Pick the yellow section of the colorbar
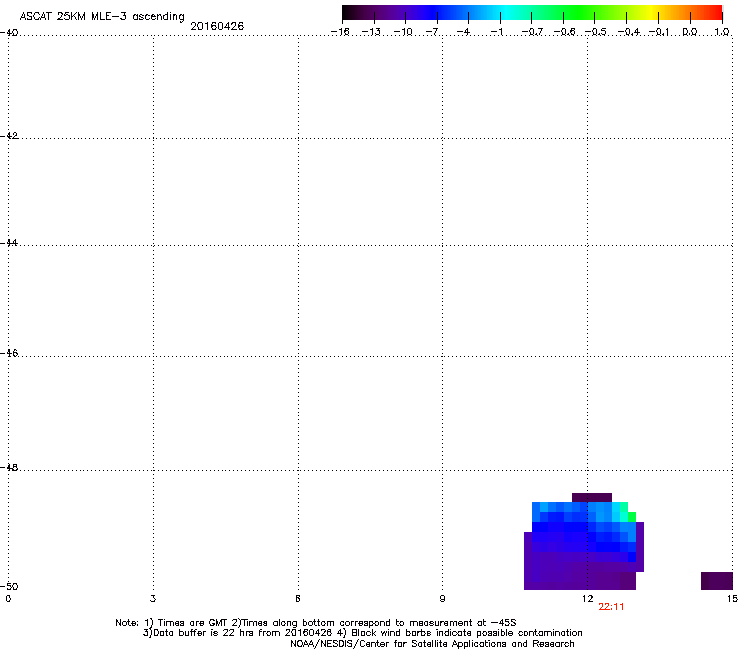Image resolution: width=740 pixels, height=650 pixels. point(654,12)
